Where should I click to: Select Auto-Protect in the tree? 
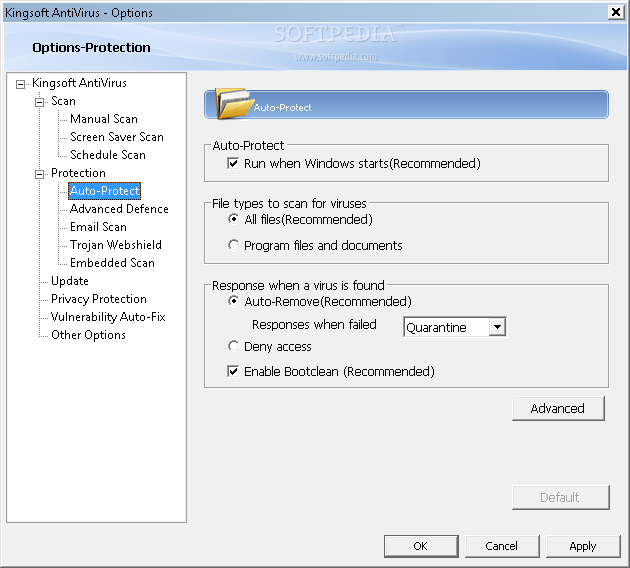tap(104, 191)
